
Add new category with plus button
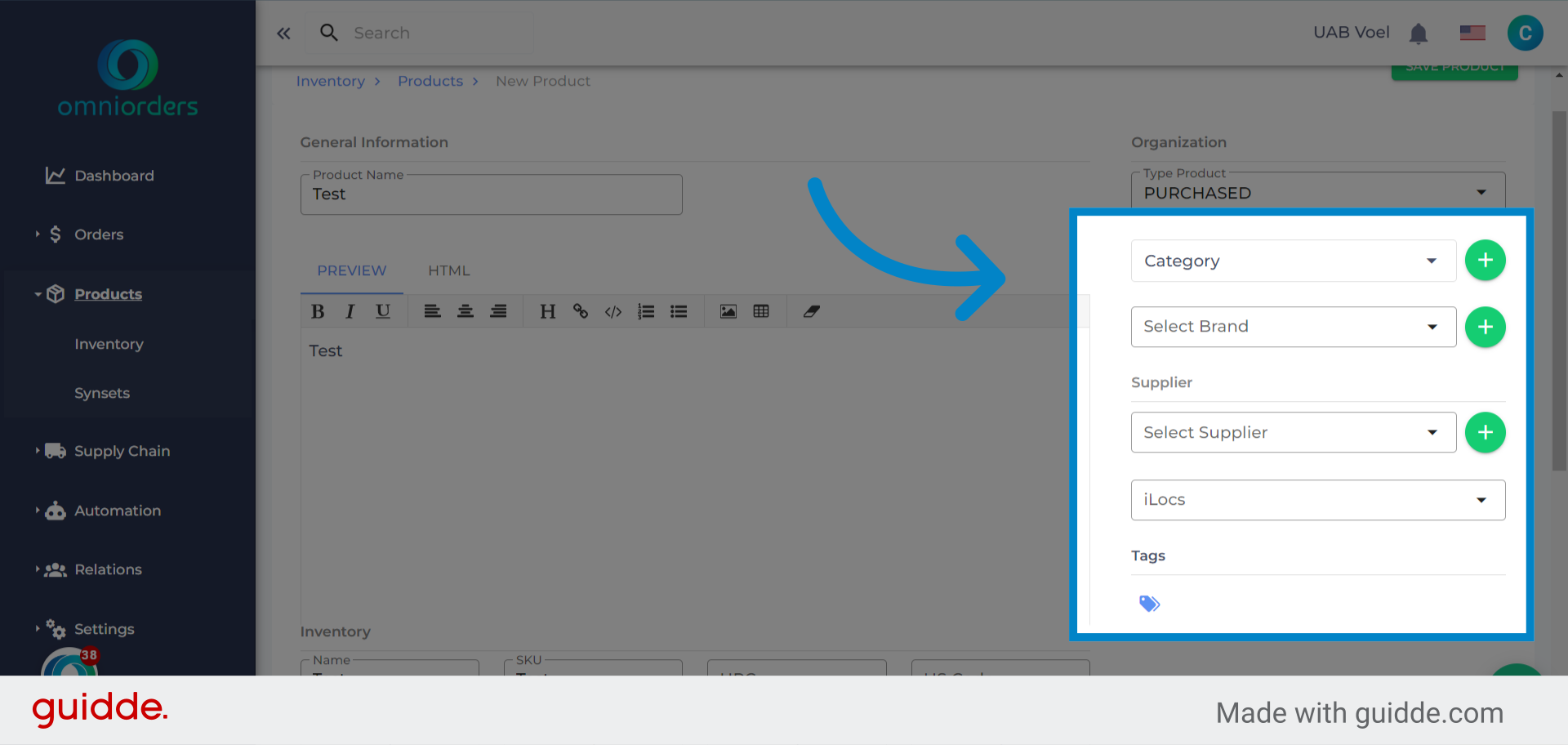click(x=1485, y=261)
